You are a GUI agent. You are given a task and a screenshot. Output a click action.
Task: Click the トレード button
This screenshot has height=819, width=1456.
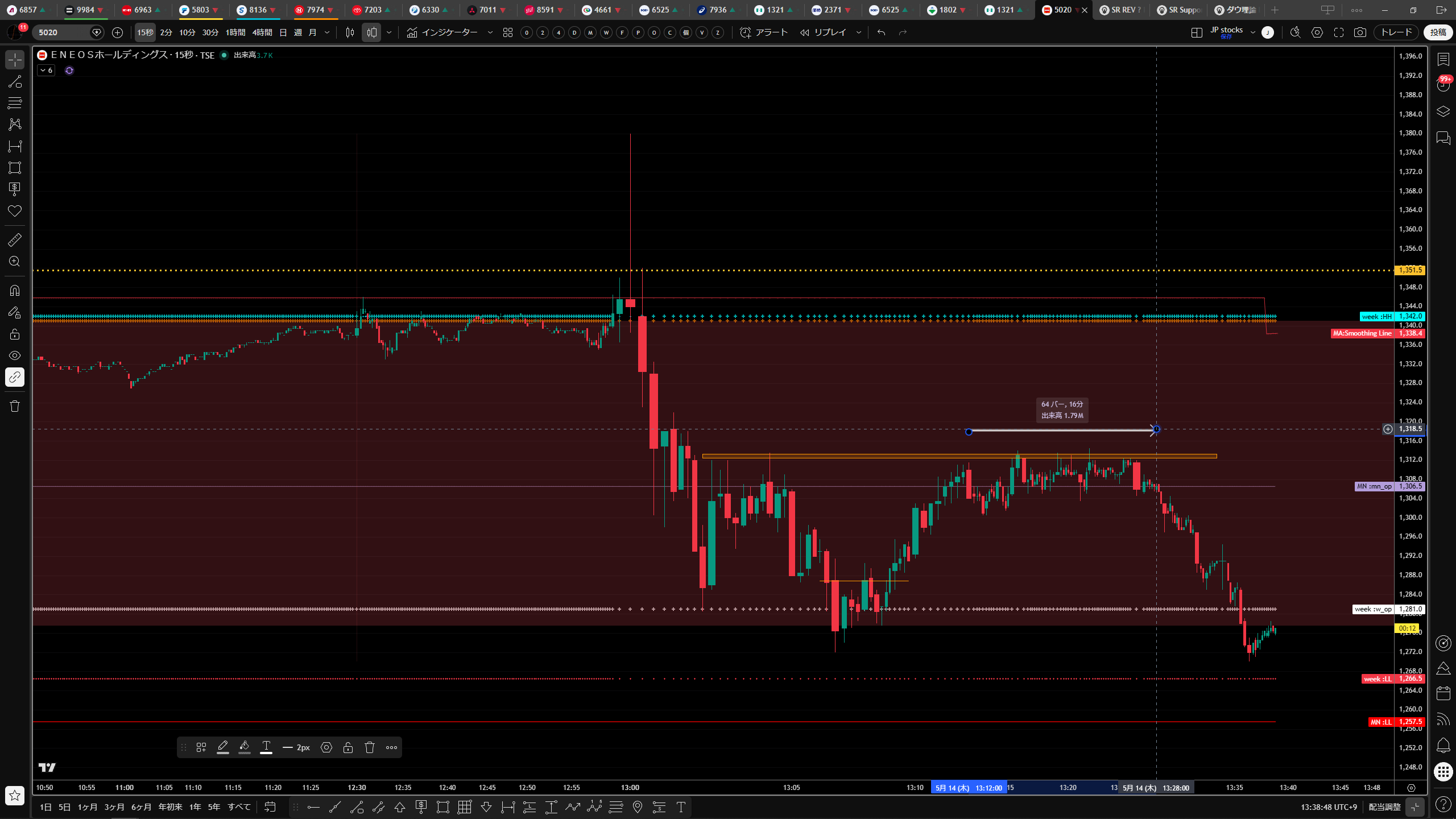pos(1396,32)
